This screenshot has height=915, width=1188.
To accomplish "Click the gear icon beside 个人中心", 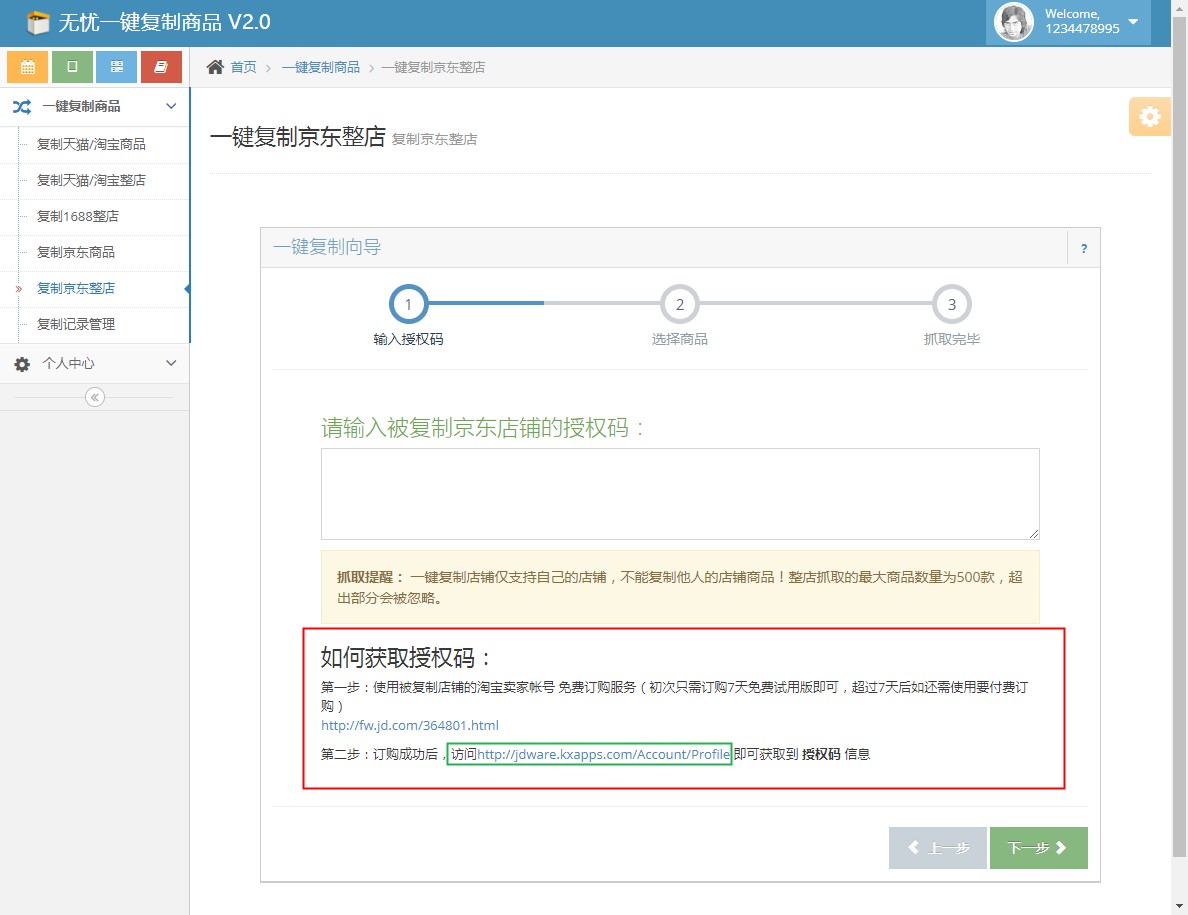I will (22, 364).
